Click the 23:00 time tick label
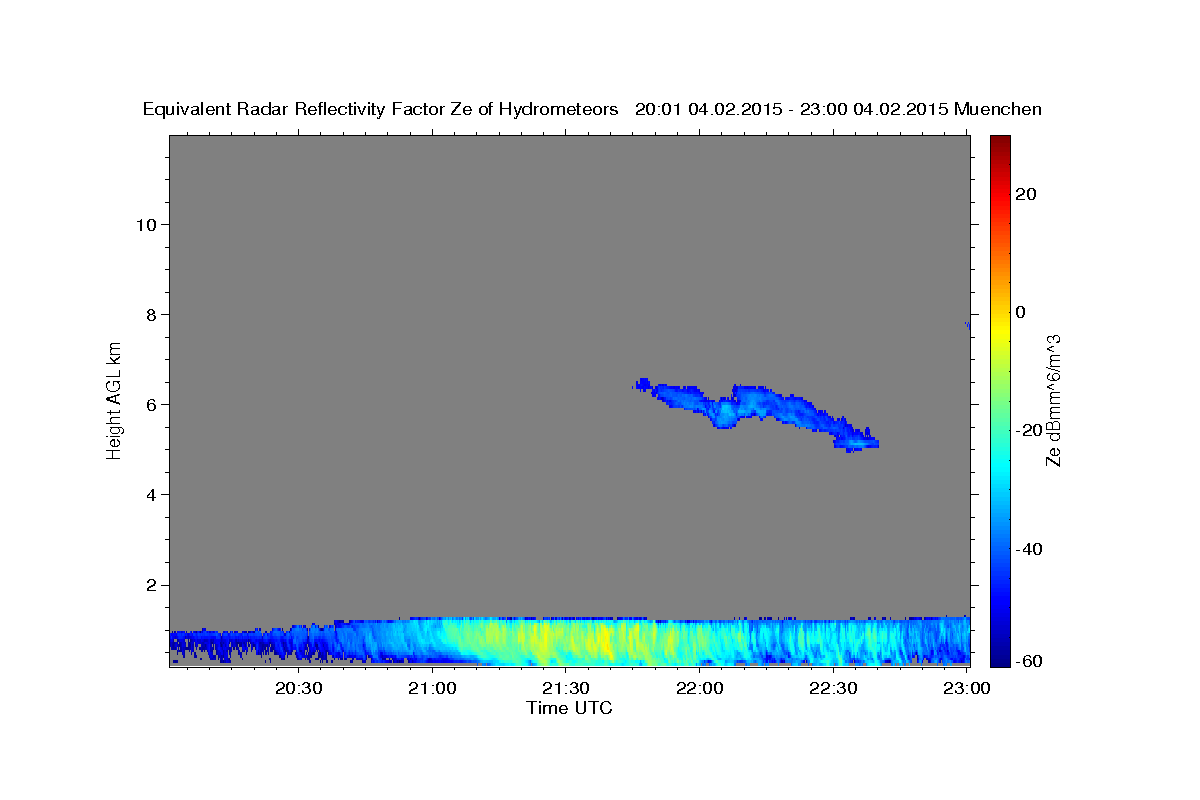Viewport: 1200px width, 800px height. (x=966, y=689)
